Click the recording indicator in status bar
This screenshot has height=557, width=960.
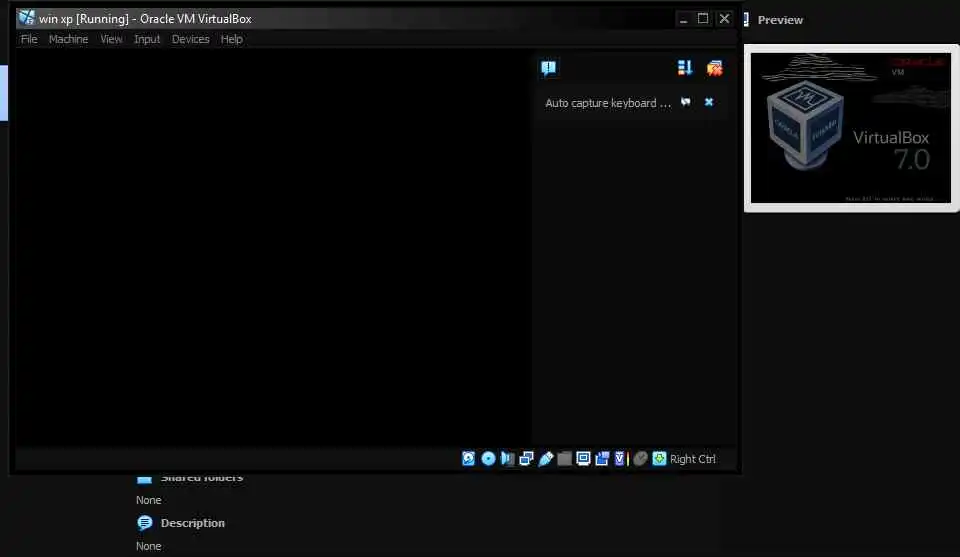(602, 458)
